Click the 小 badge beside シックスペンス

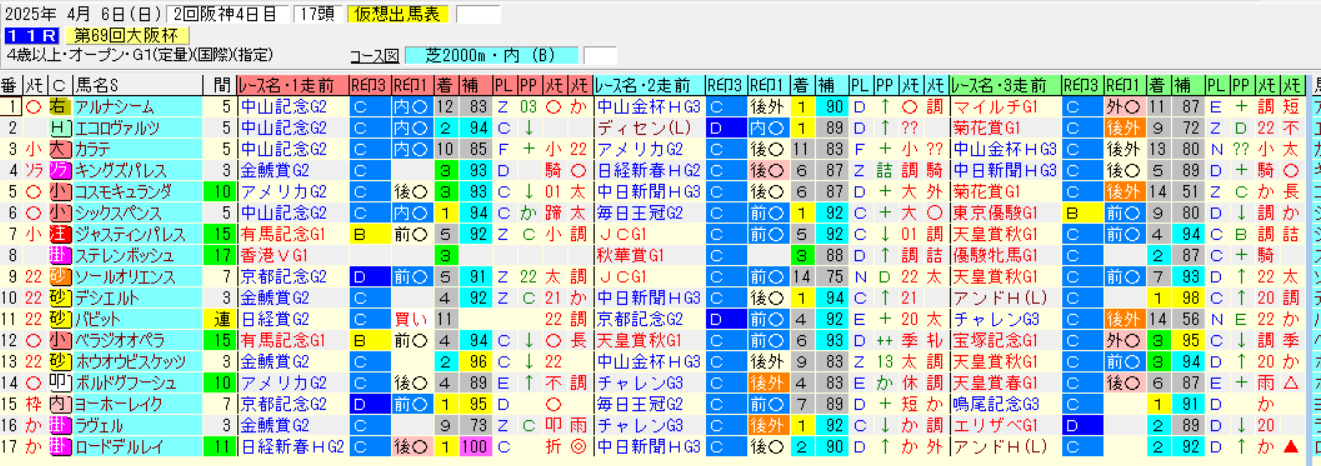(59, 213)
